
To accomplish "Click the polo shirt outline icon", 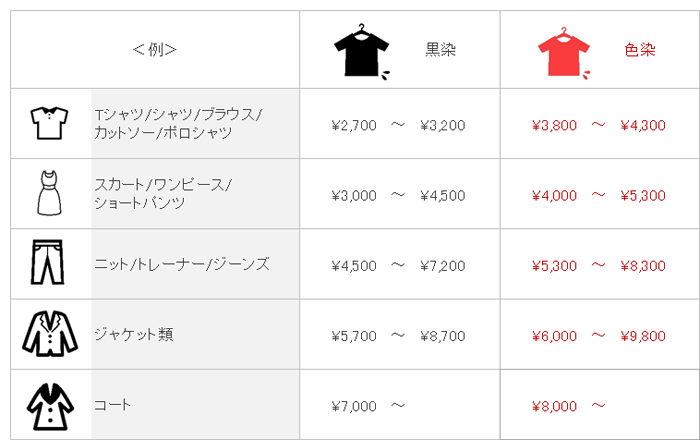I will tap(48, 124).
